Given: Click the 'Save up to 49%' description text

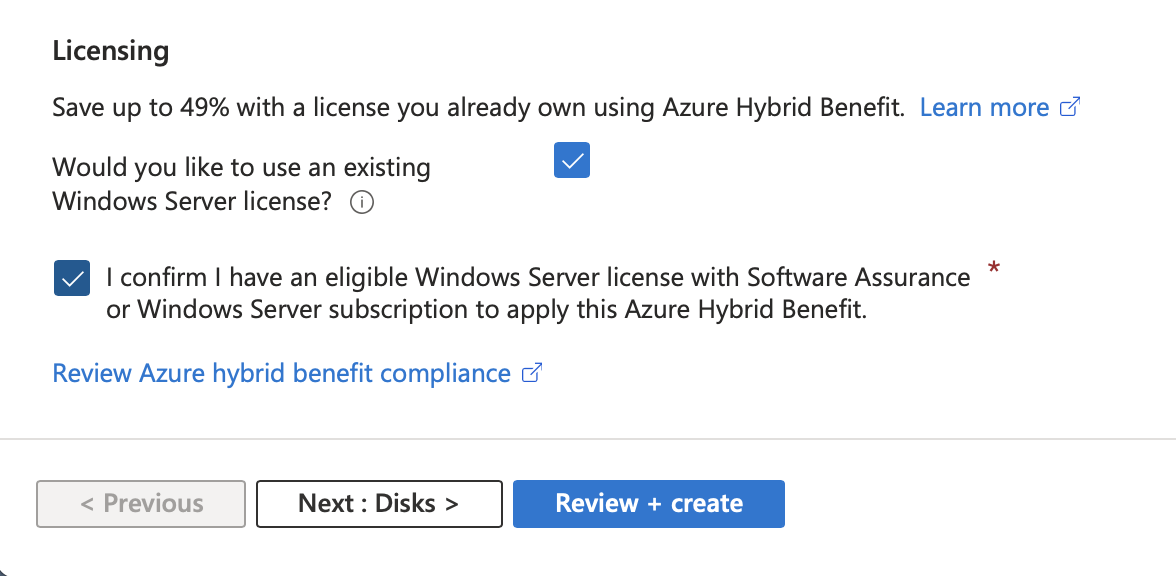Looking at the screenshot, I should [478, 107].
